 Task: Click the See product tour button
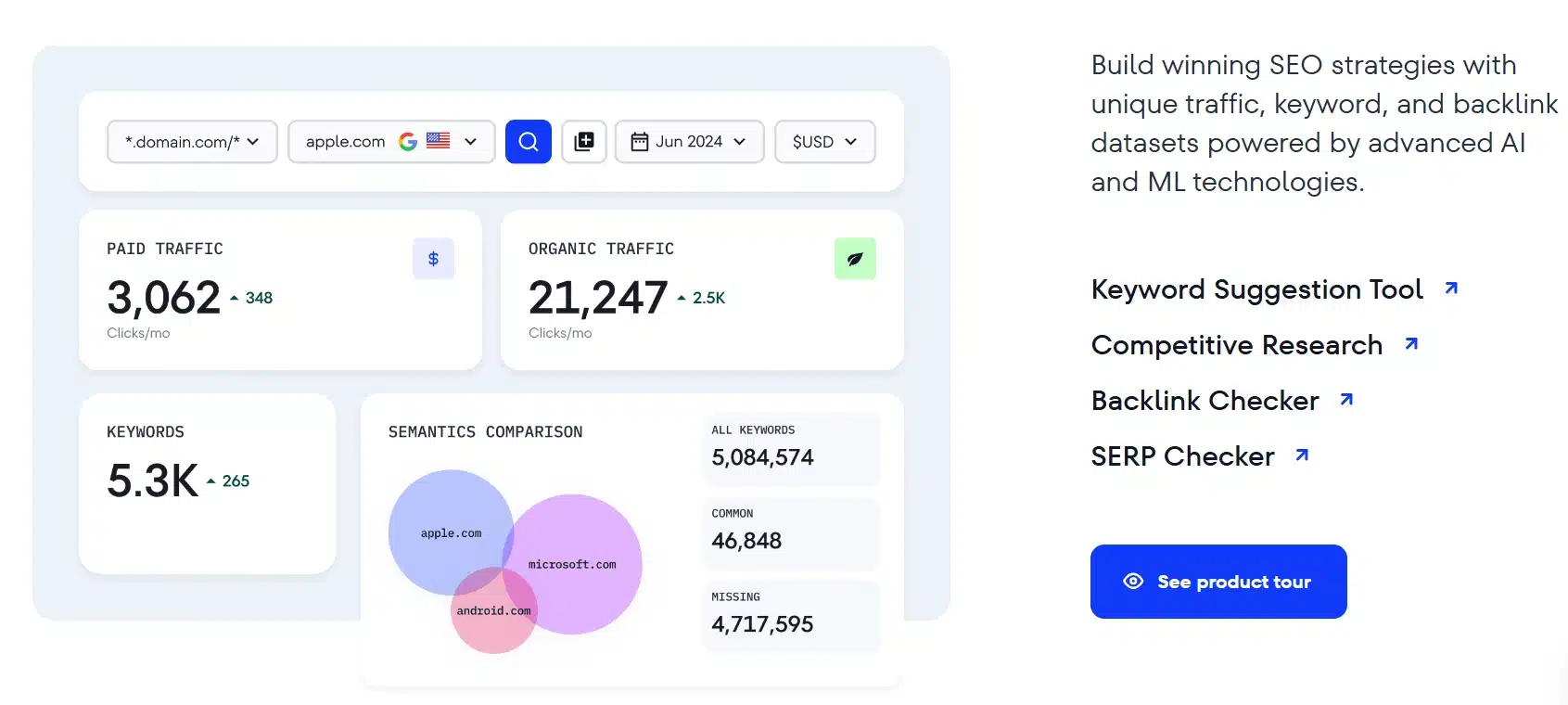point(1217,582)
